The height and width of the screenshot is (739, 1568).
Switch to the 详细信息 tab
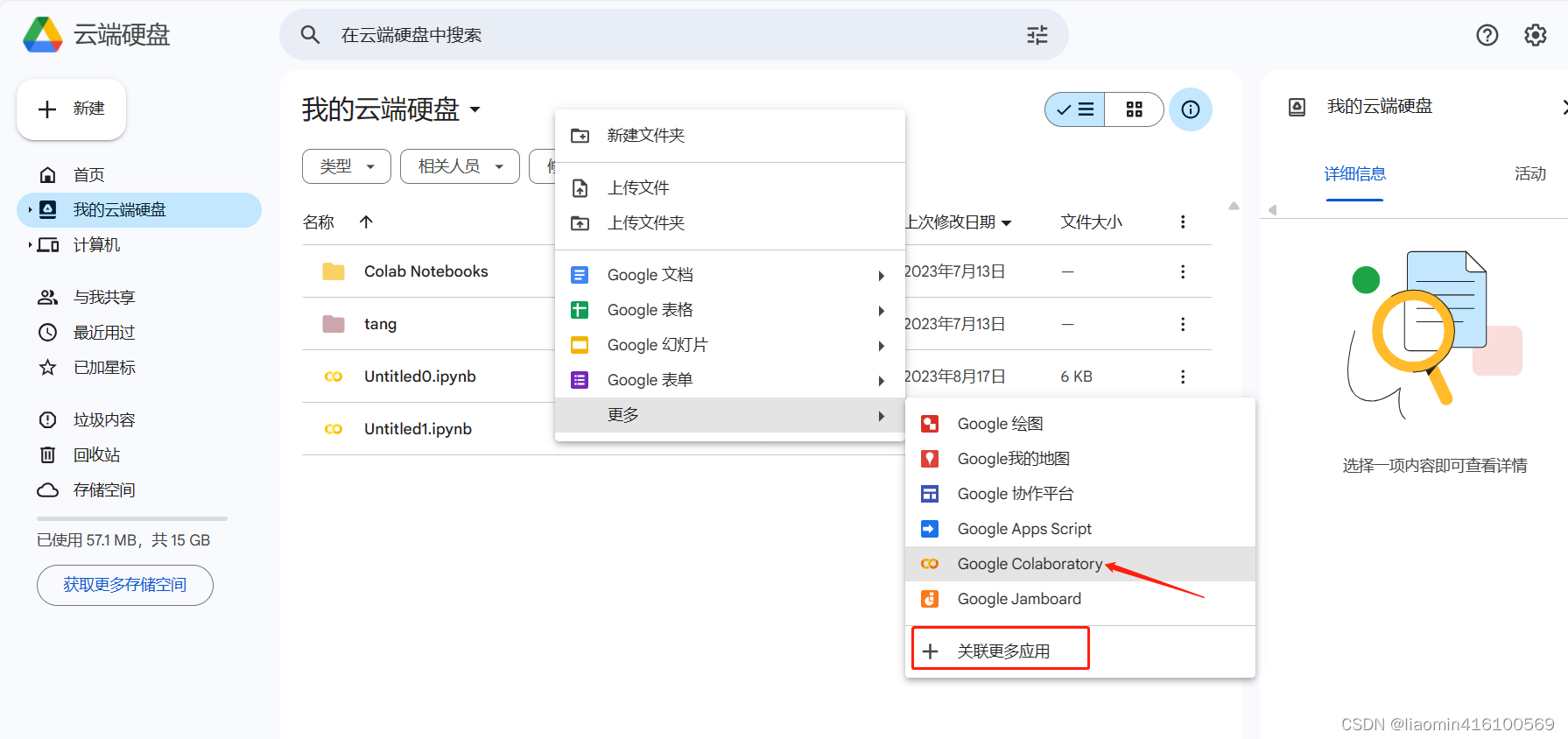point(1354,174)
